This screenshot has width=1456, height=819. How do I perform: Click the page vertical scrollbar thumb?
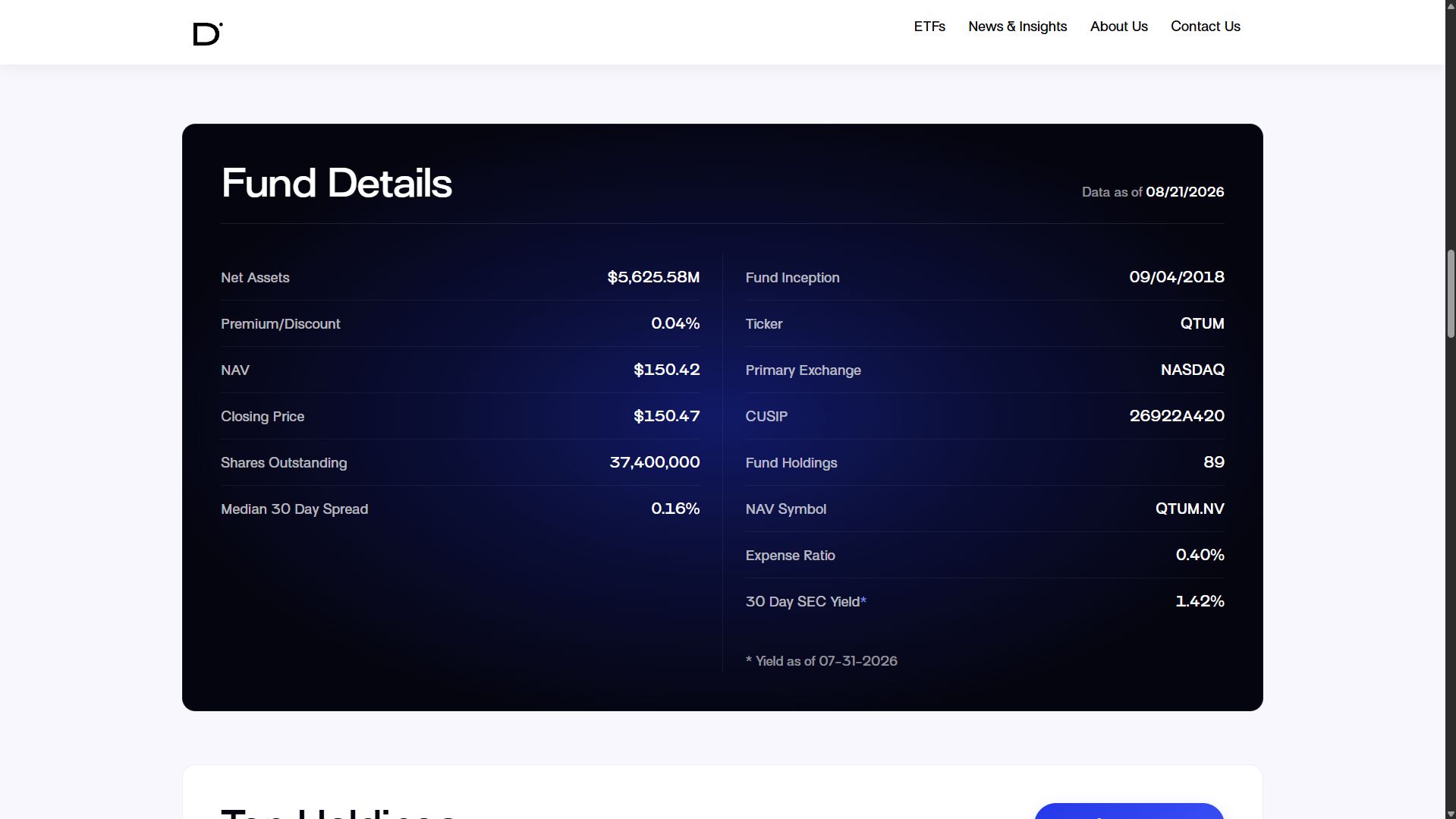point(1451,294)
